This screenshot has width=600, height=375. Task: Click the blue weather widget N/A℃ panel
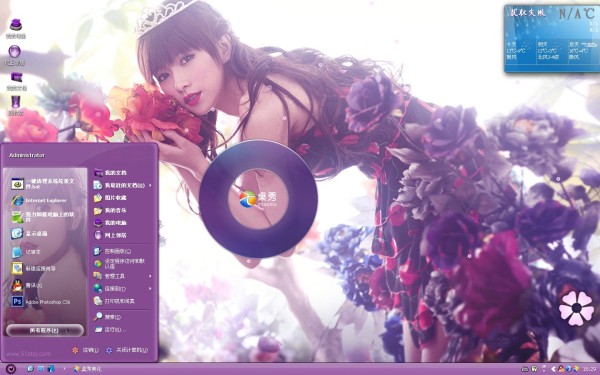point(552,39)
